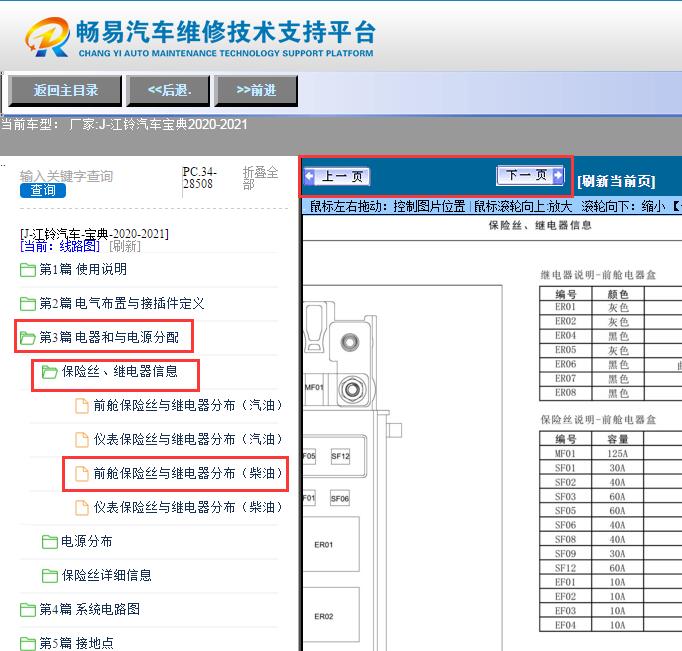Click folder icon beside 第4篇 系统电路图
This screenshot has height=651, width=682.
tap(28, 610)
